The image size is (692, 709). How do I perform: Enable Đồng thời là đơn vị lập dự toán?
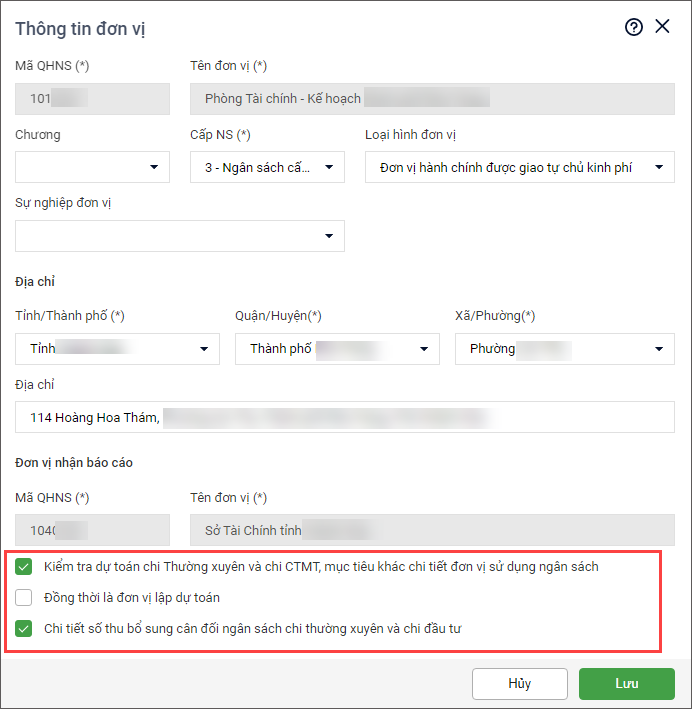point(24,598)
